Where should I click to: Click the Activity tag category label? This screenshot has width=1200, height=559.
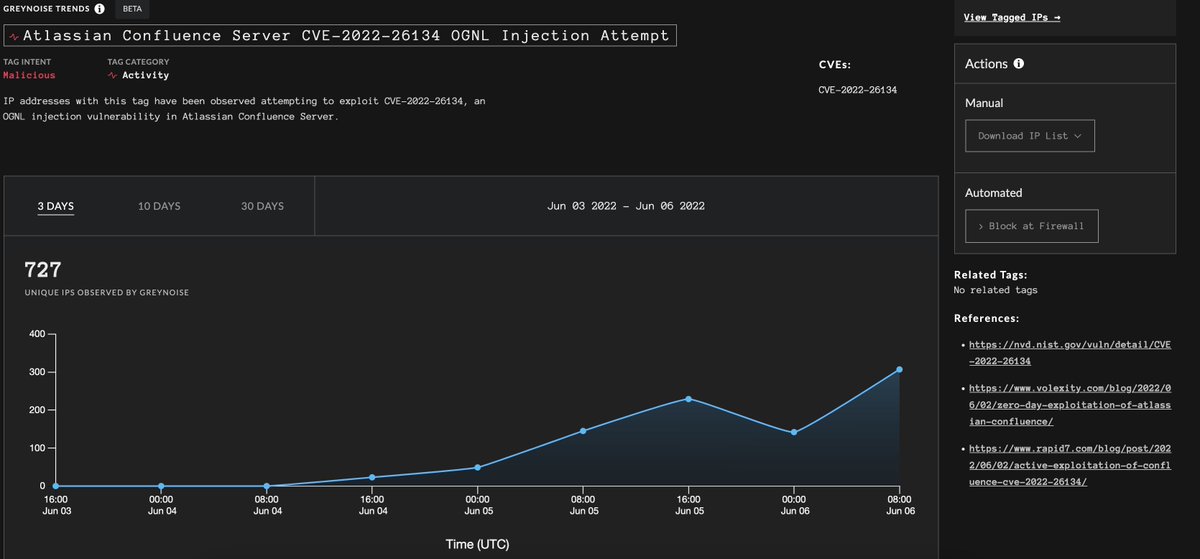click(139, 75)
